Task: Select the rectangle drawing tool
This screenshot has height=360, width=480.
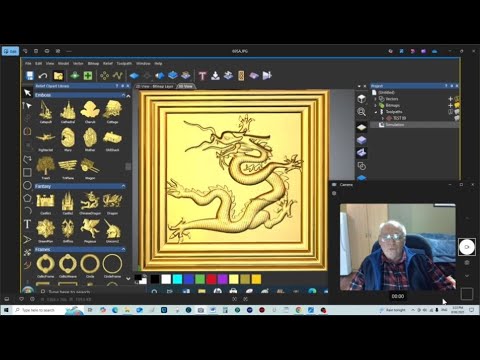Action: (x=27, y=172)
